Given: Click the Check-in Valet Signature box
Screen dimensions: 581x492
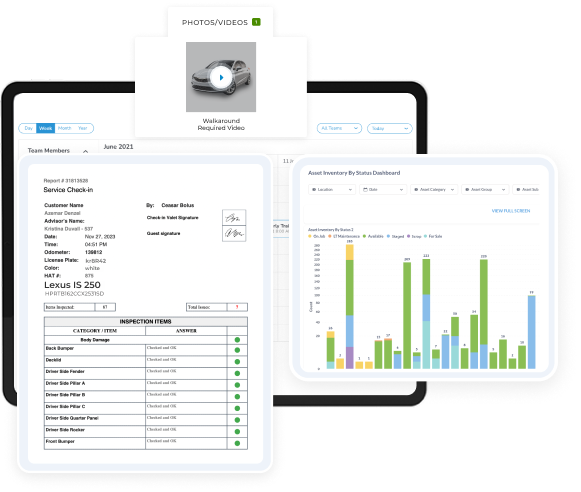Looking at the screenshot, I should (234, 217).
